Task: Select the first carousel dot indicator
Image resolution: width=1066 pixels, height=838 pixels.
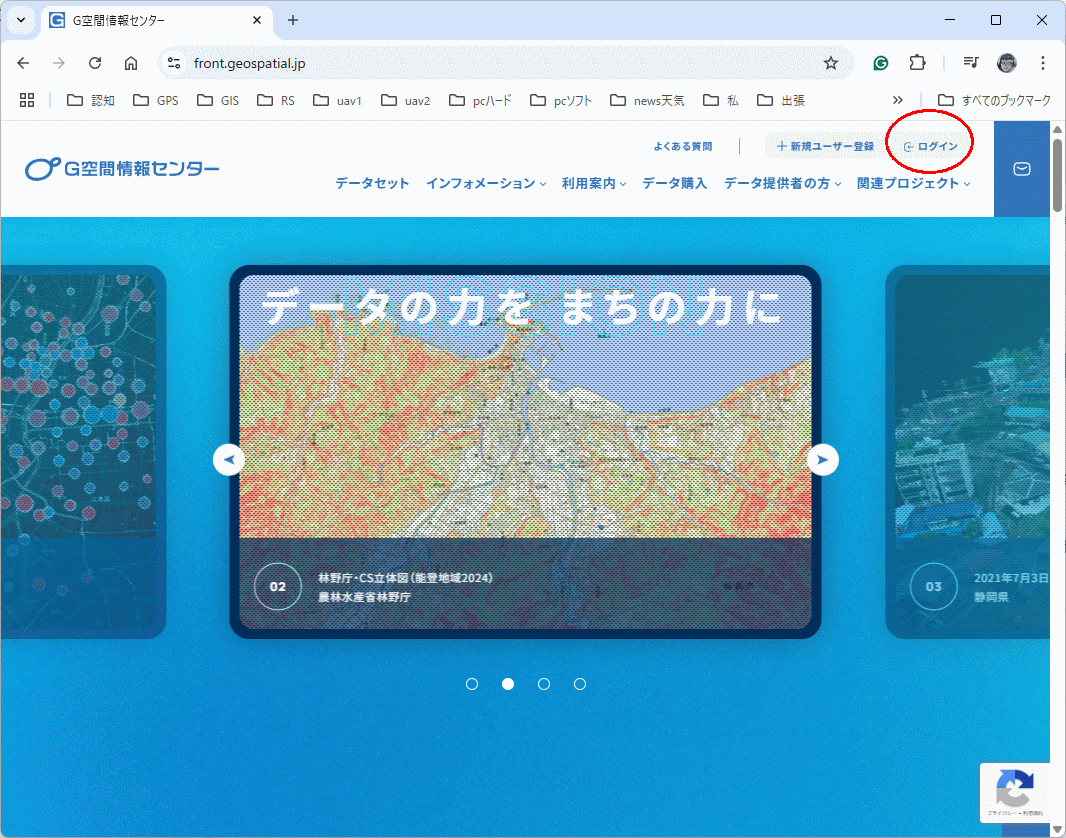Action: tap(472, 684)
